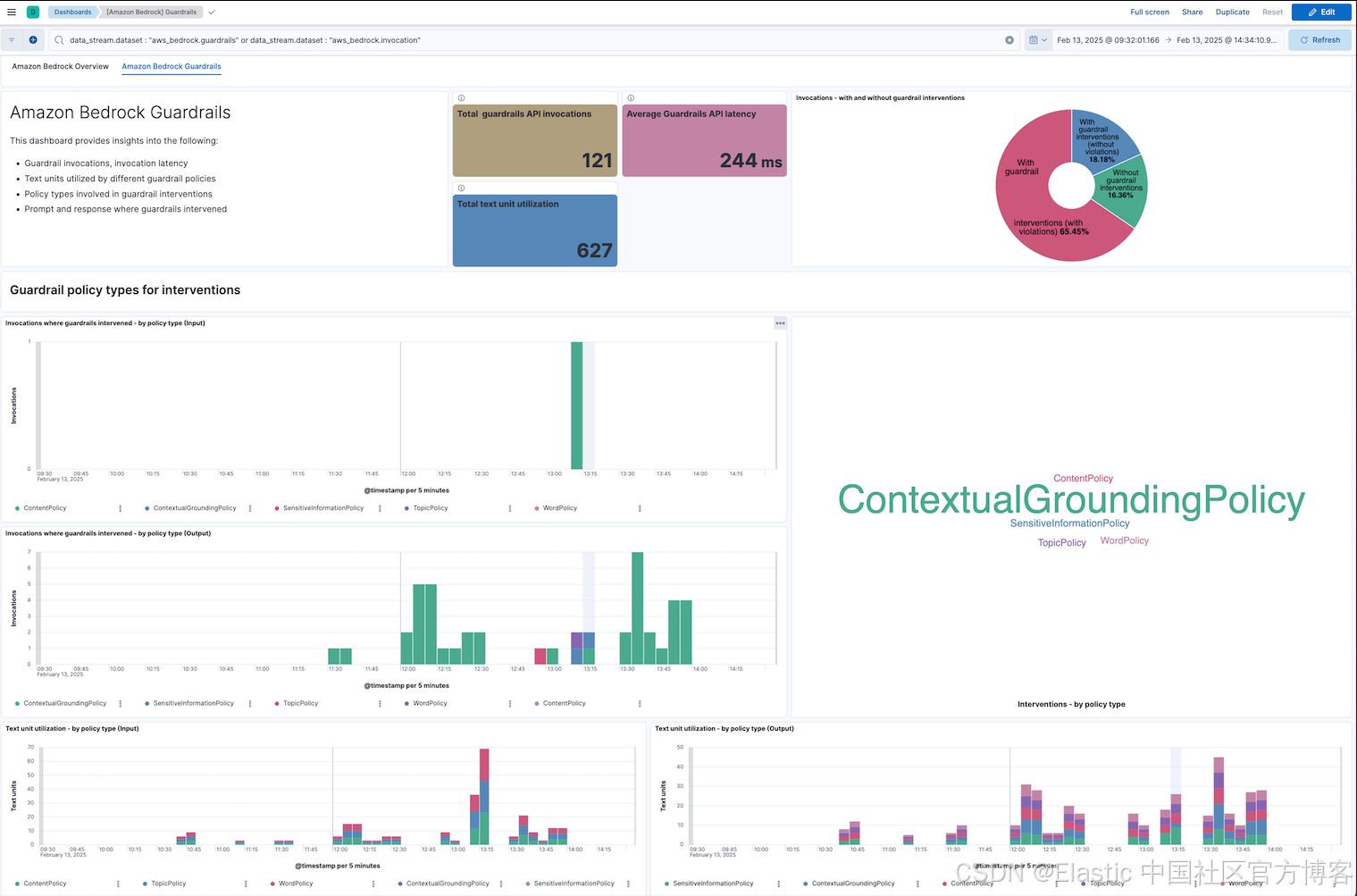
Task: Click WordPolicy color dot in Output interventions legend
Action: 406,704
